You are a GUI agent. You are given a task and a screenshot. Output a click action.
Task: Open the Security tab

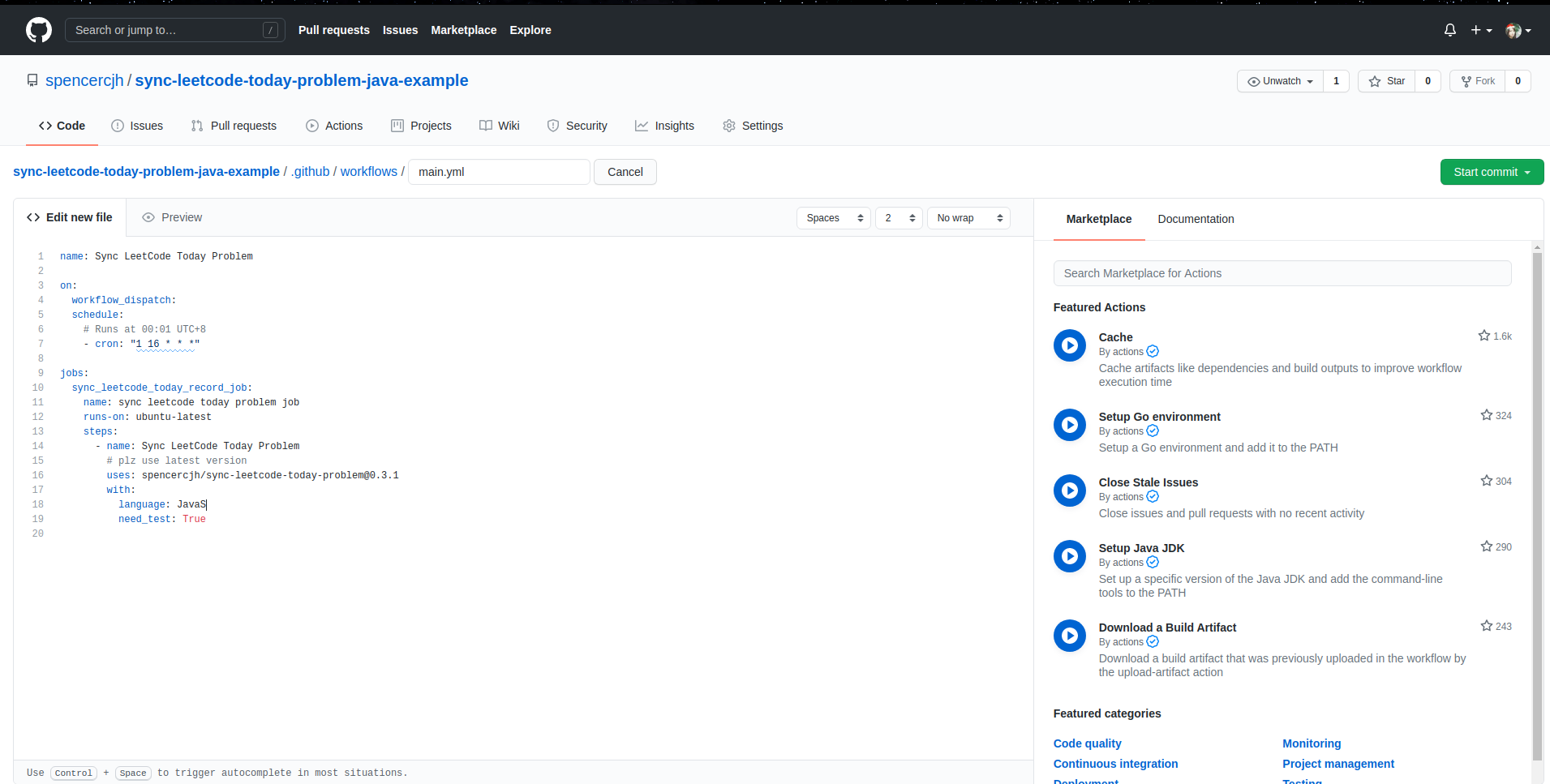click(577, 126)
